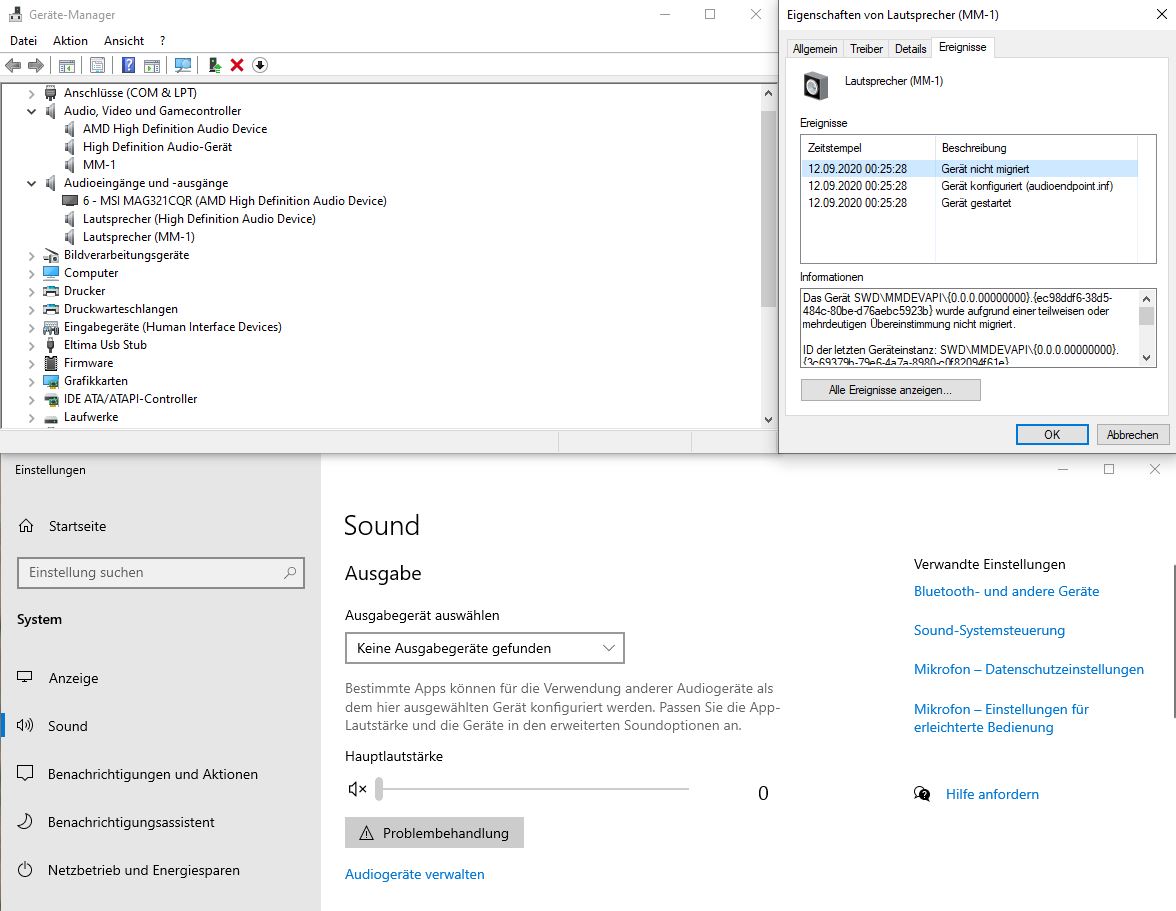Viewport: 1176px width, 911px height.
Task: Click the Abbrechen button
Action: tap(1132, 435)
